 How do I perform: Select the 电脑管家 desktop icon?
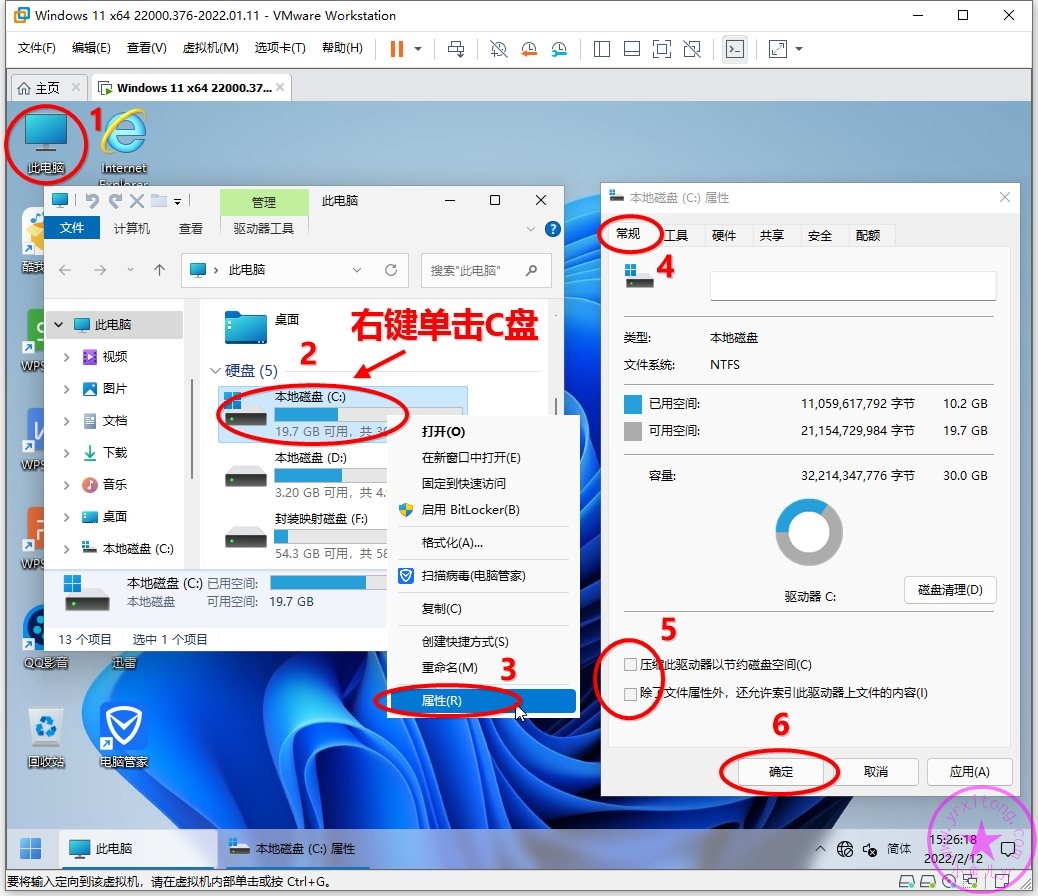click(124, 736)
